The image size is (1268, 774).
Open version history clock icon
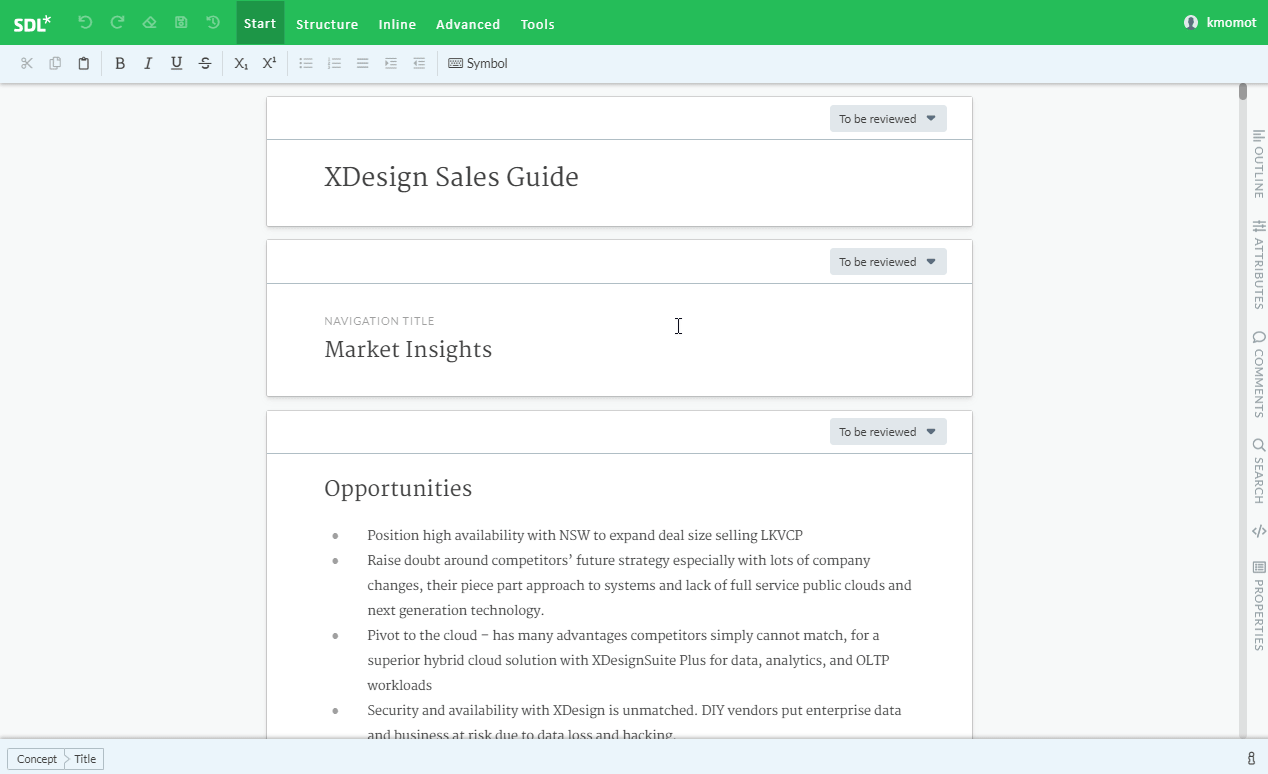pos(213,22)
